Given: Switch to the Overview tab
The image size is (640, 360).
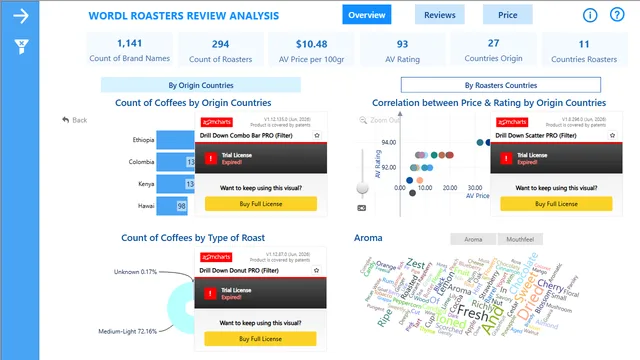Looking at the screenshot, I should (x=367, y=15).
